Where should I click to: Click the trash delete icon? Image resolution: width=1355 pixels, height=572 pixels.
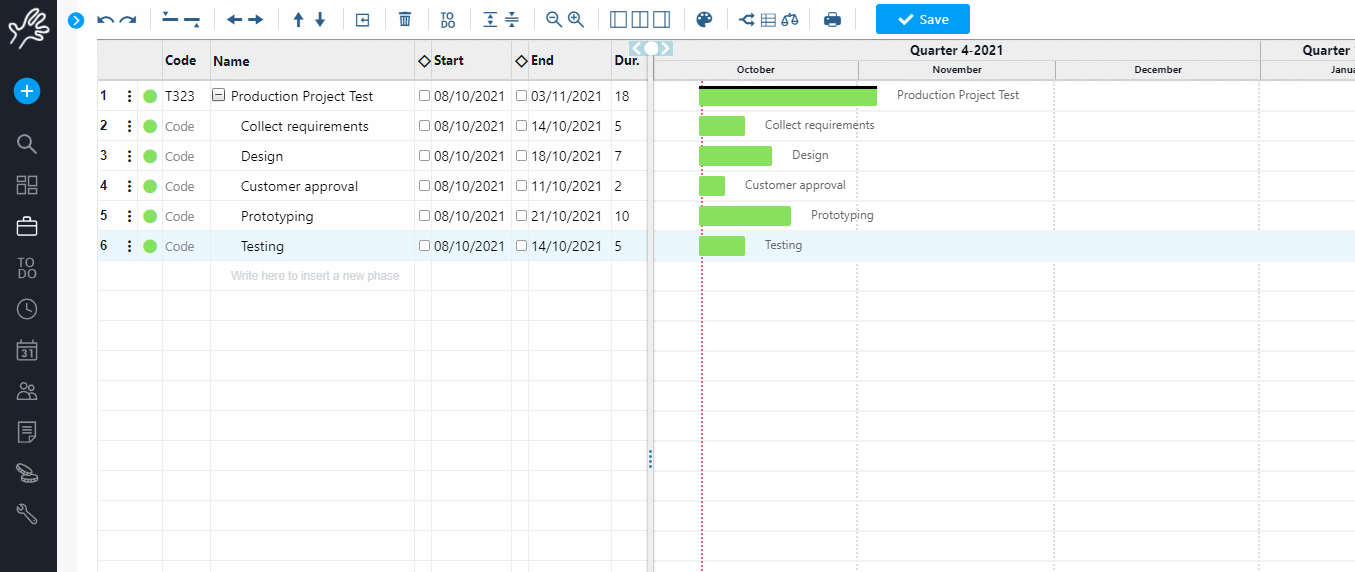point(404,19)
